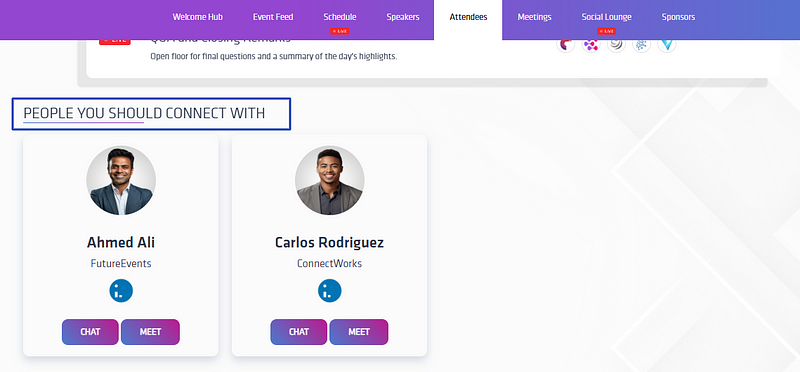Viewport: 800px width, 372px height.
Task: Start a chat with Carlos Rodriguez
Action: pyautogui.click(x=298, y=332)
